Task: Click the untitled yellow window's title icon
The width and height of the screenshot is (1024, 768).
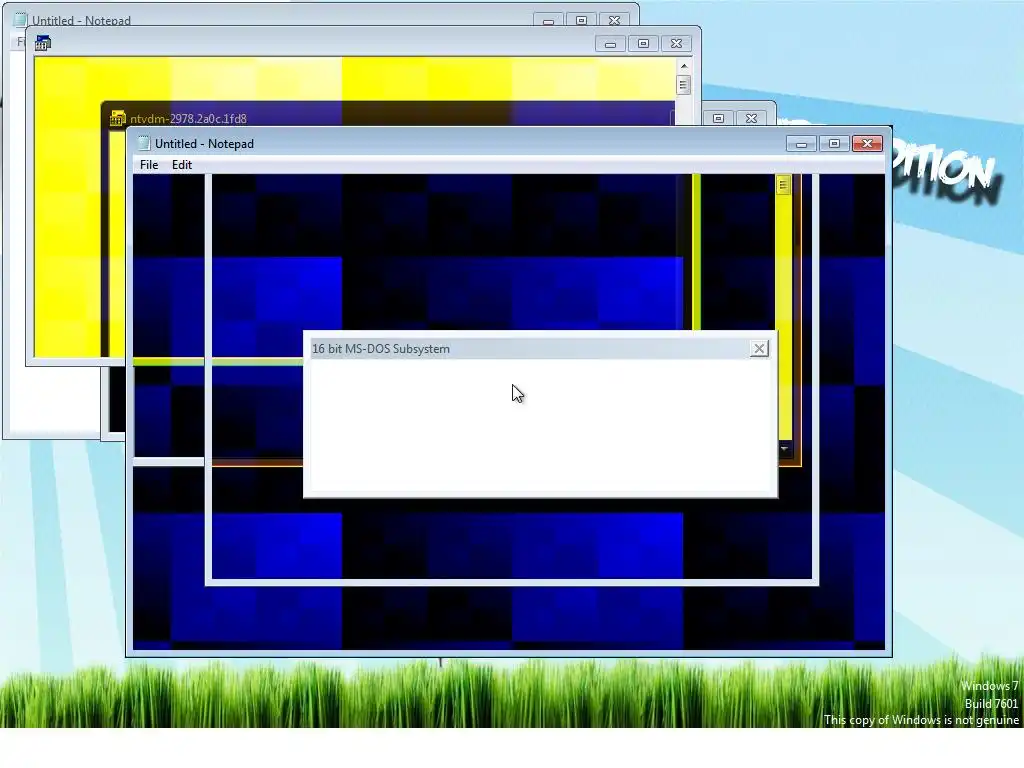Action: [43, 43]
